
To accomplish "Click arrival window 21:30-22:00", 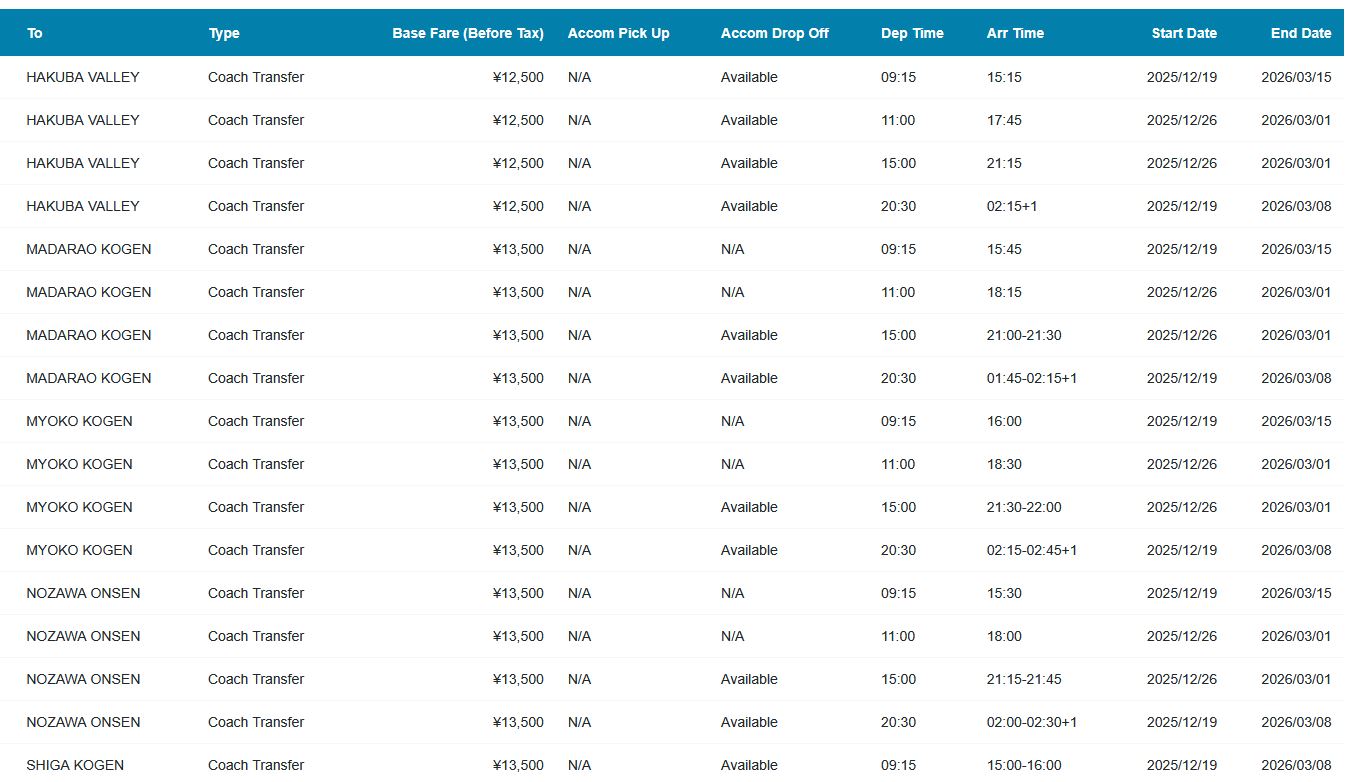I will click(x=1024, y=507).
